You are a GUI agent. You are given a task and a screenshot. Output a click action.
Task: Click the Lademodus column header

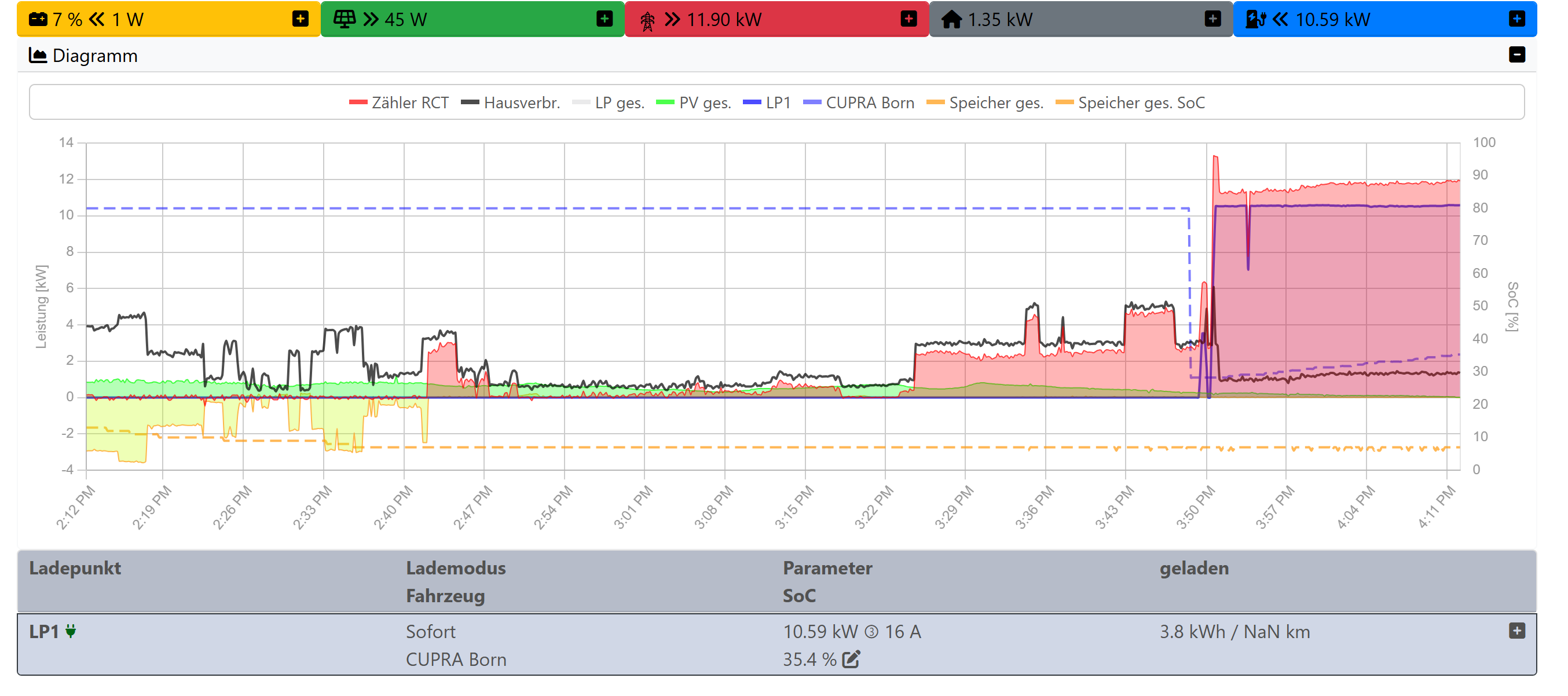[456, 568]
